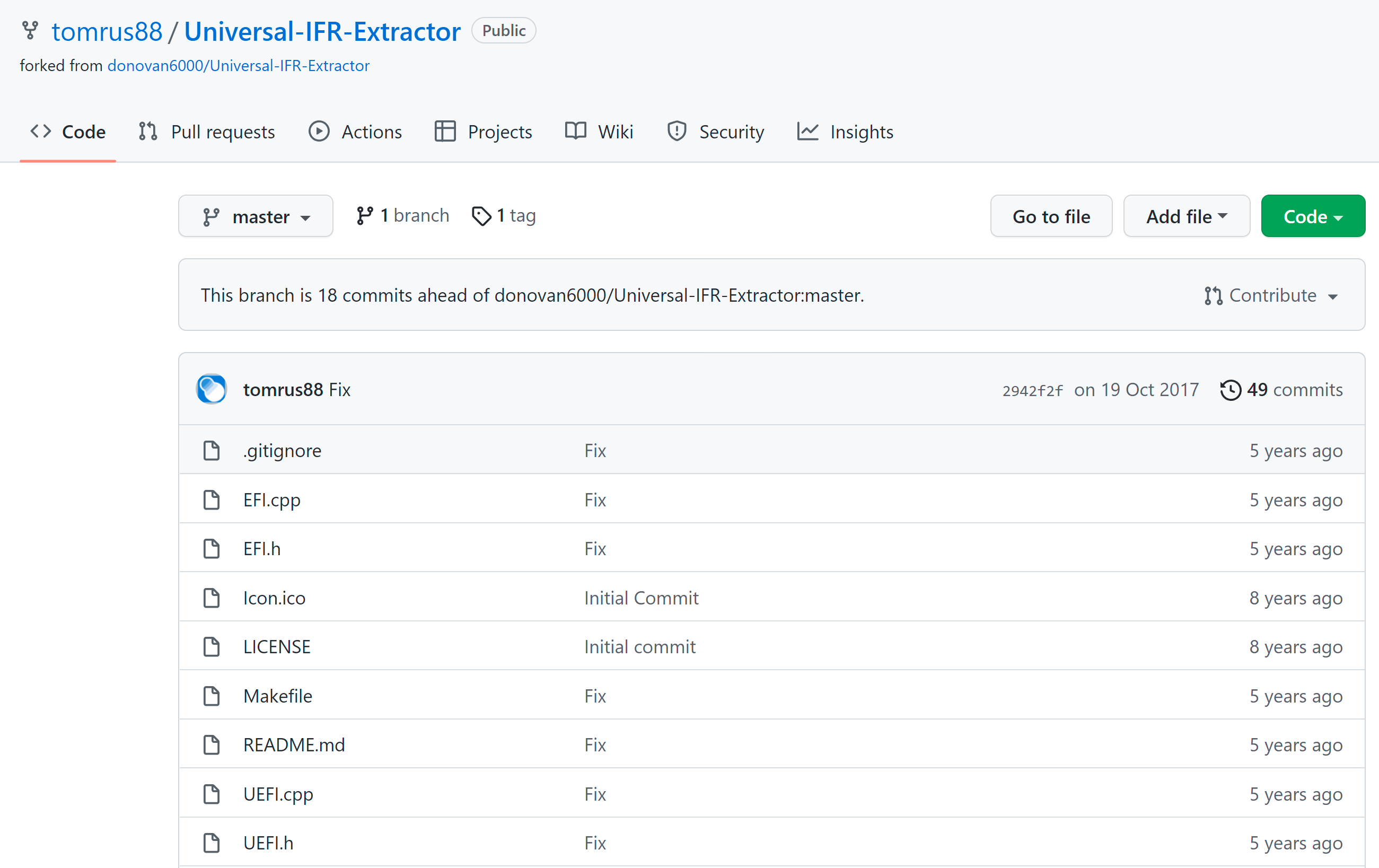The image size is (1379, 868).
Task: Go to the Projects tab
Action: 484,131
